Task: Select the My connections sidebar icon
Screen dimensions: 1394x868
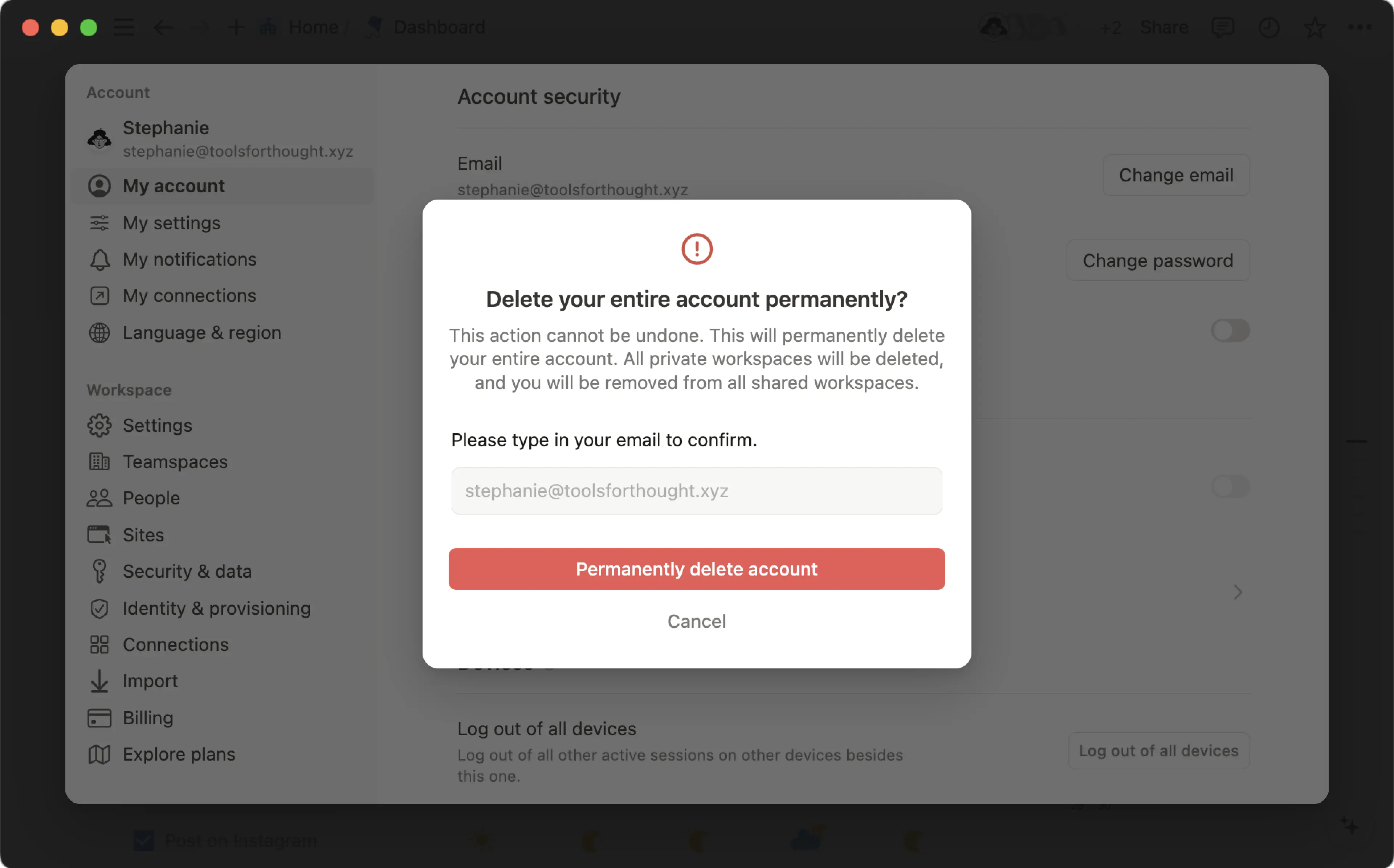Action: (99, 295)
